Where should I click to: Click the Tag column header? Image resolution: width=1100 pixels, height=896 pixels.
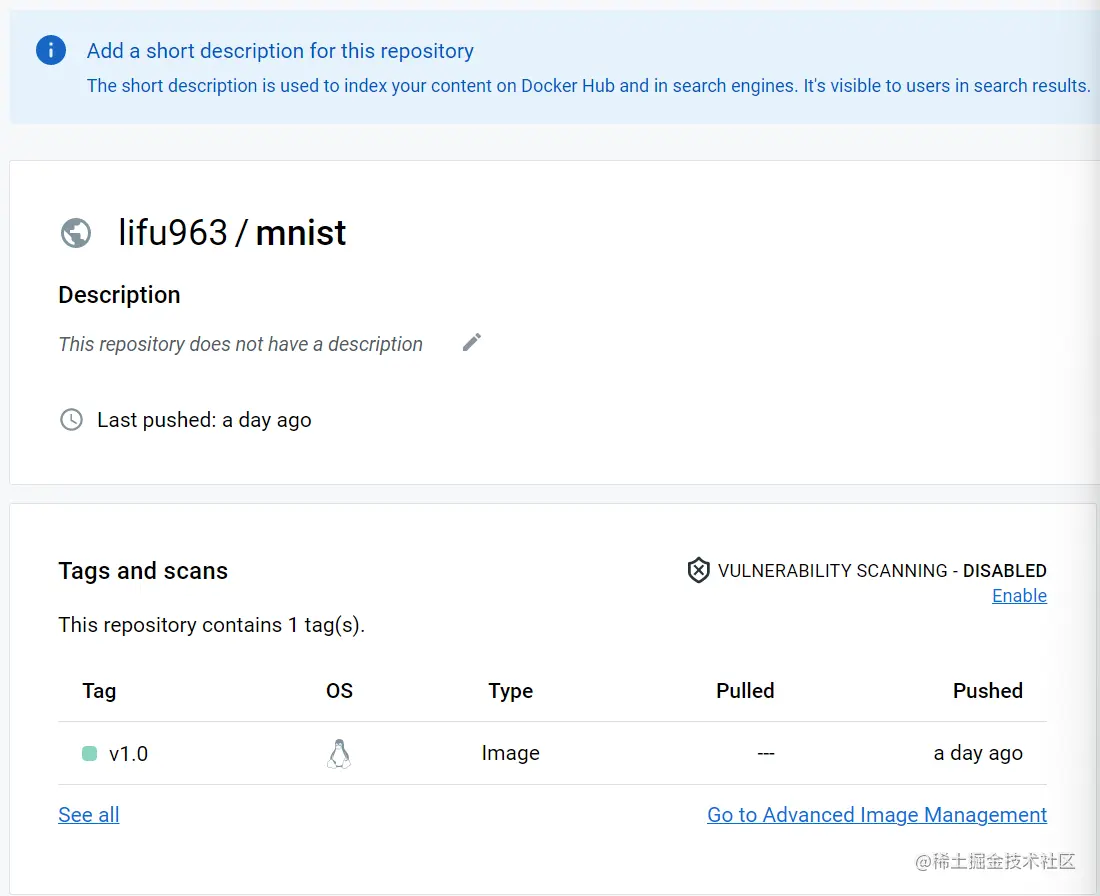pyautogui.click(x=99, y=691)
